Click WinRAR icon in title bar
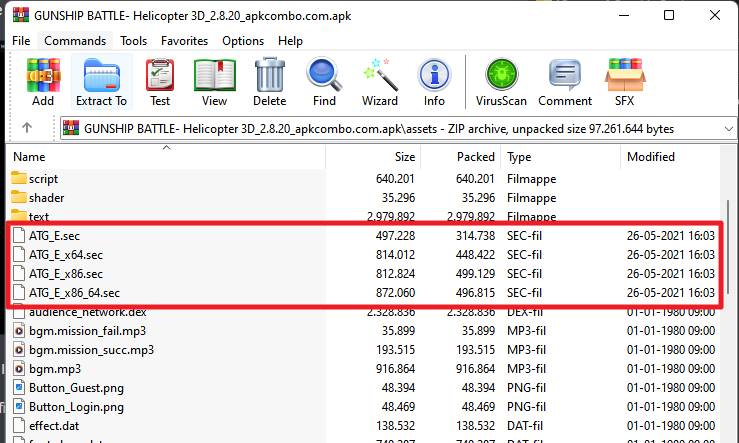739x443 pixels. coord(21,15)
